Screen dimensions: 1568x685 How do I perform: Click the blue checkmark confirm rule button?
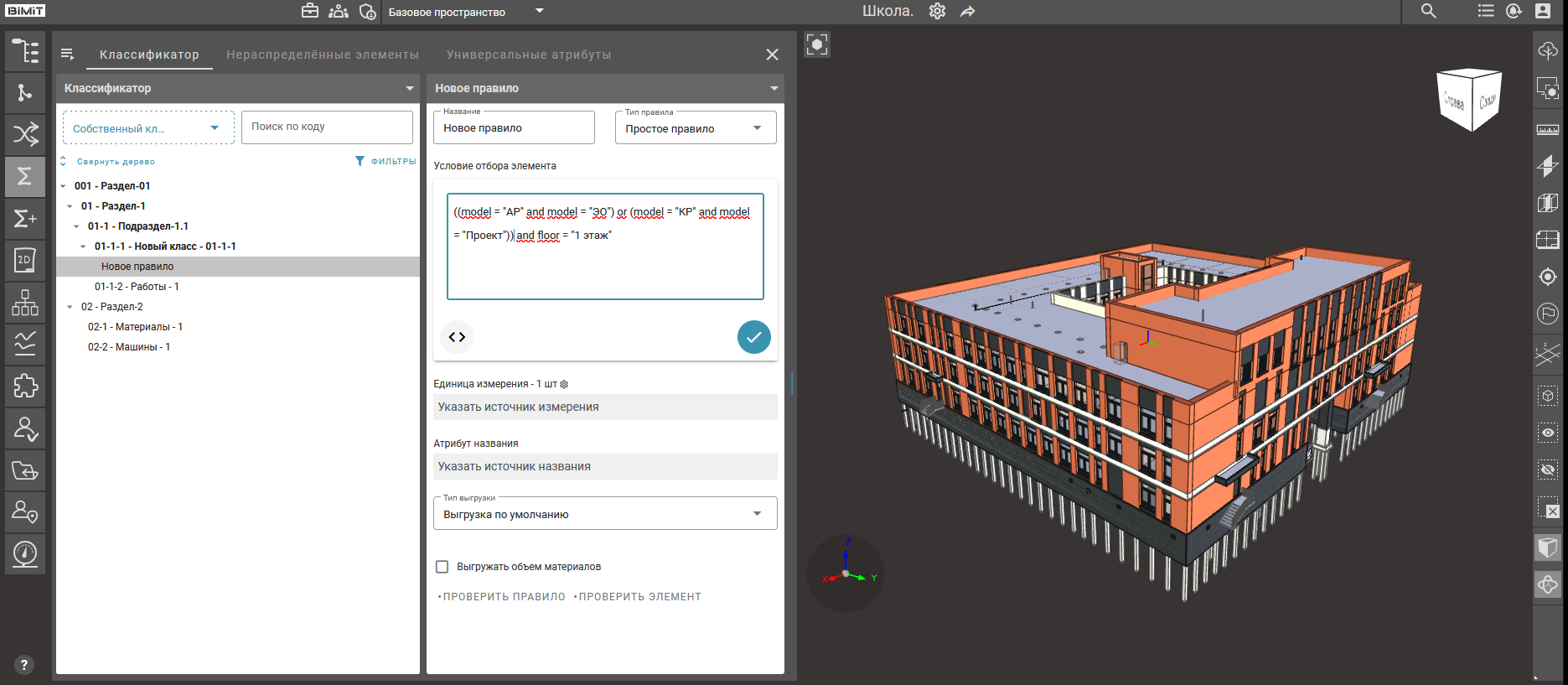point(753,337)
